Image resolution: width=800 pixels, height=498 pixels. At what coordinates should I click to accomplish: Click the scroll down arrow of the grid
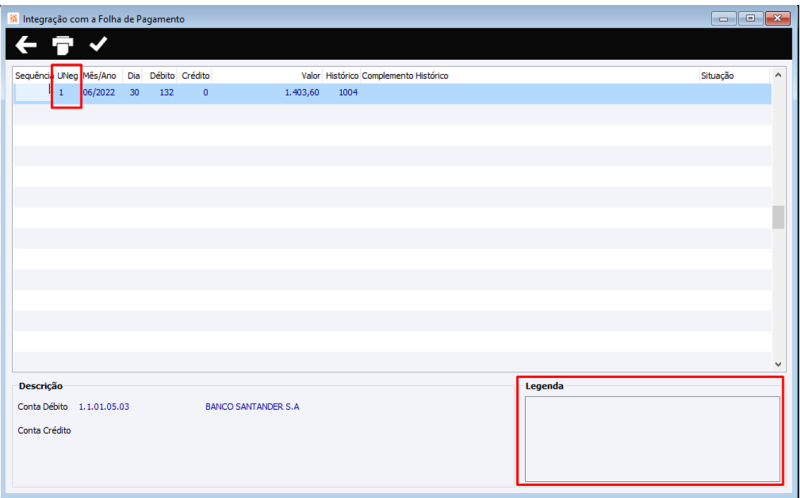[x=778, y=364]
